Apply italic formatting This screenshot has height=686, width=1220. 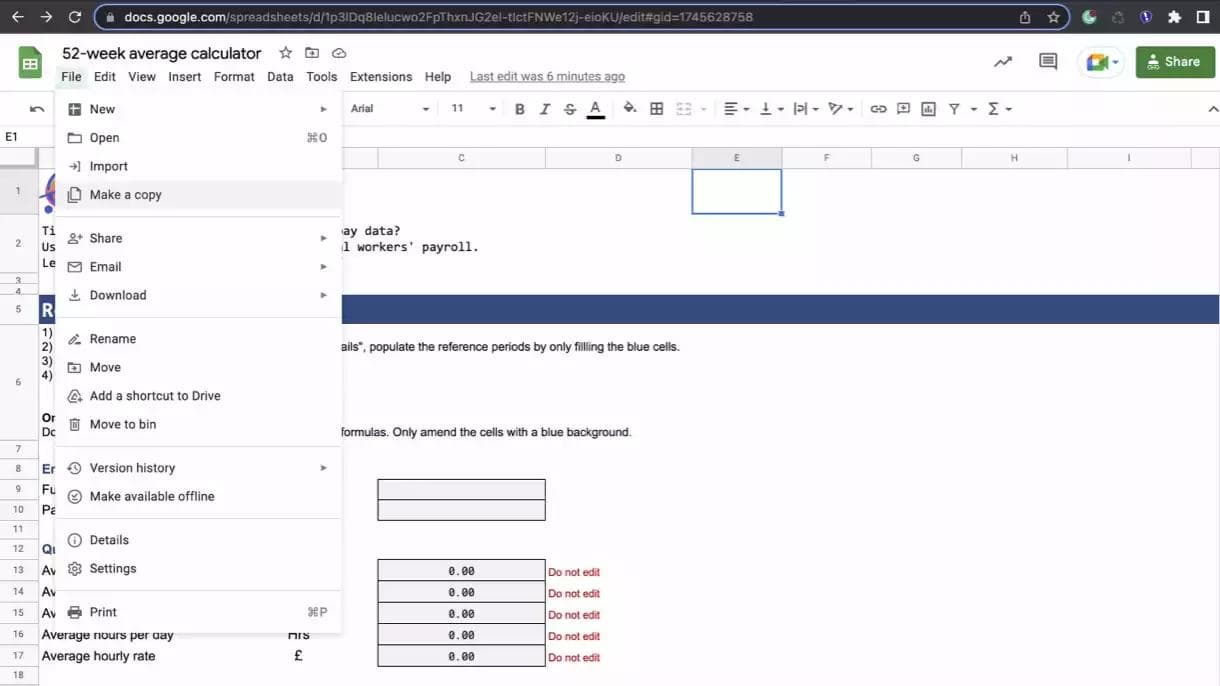pos(544,108)
